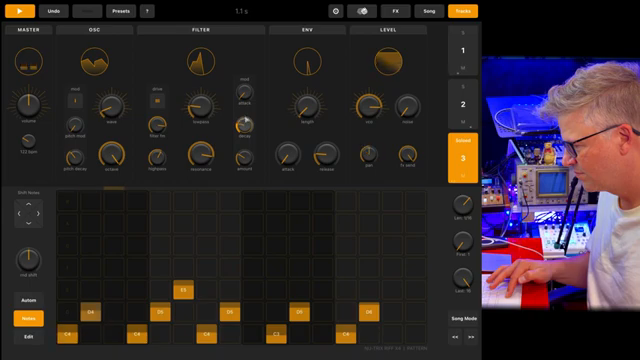The image size is (640, 360).
Task: Solo track 2 with its S button
Action: click(463, 87)
